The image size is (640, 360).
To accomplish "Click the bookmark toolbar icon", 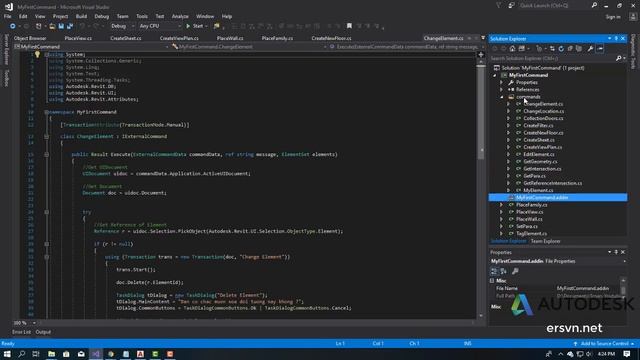I will pos(349,26).
